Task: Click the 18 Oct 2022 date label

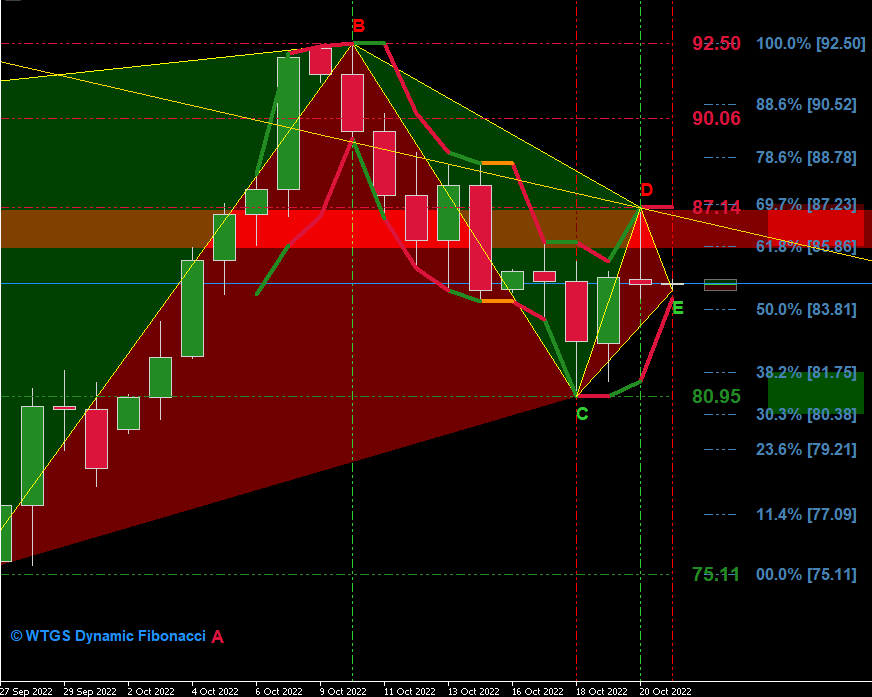Action: [x=601, y=691]
